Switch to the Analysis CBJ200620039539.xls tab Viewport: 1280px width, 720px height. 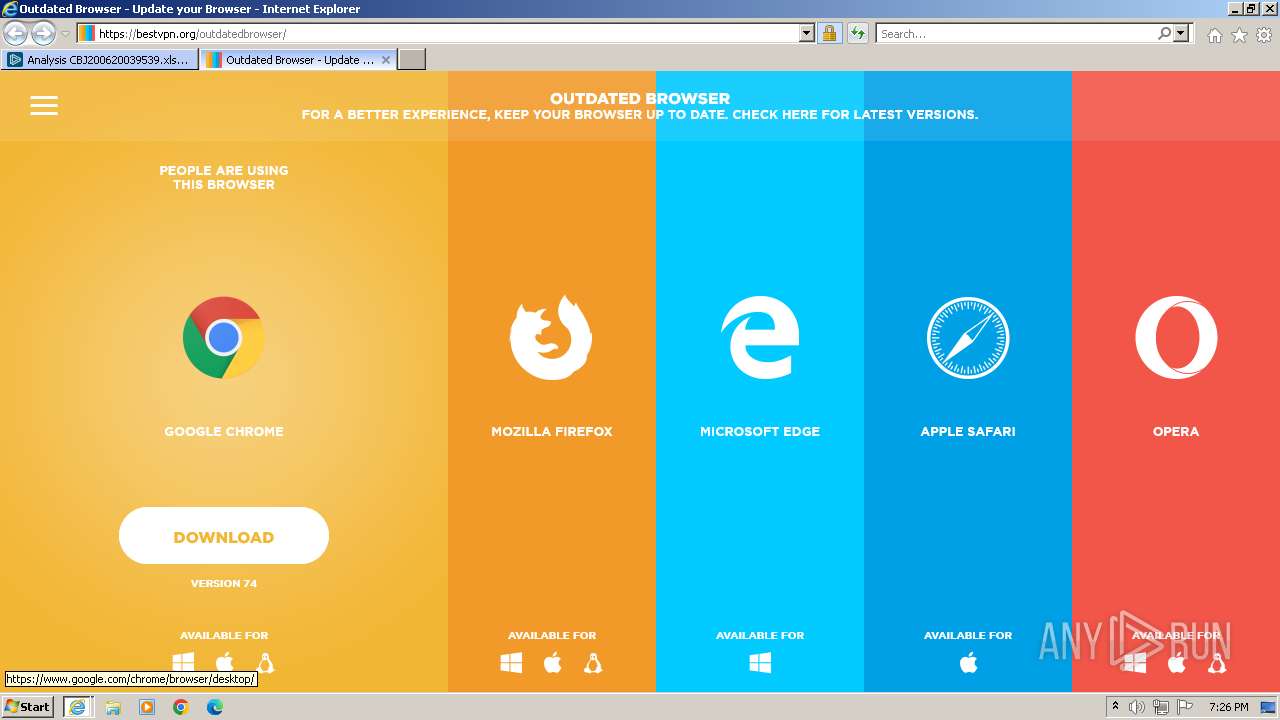pos(99,60)
